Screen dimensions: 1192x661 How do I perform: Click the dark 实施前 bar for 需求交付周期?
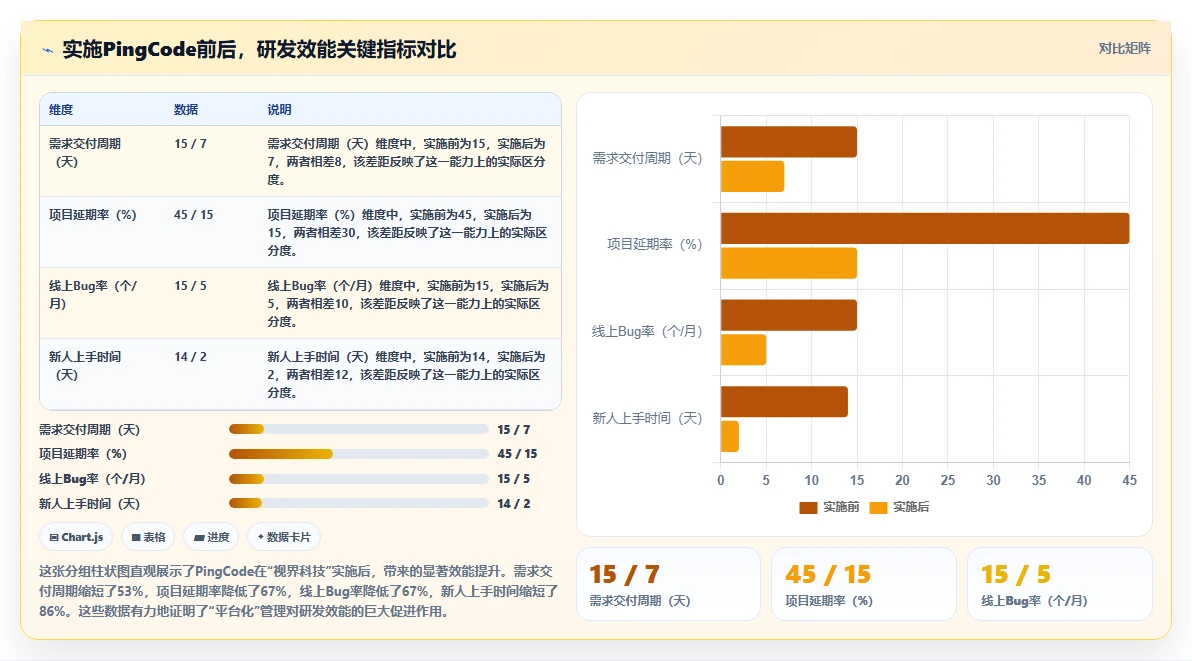[x=788, y=142]
